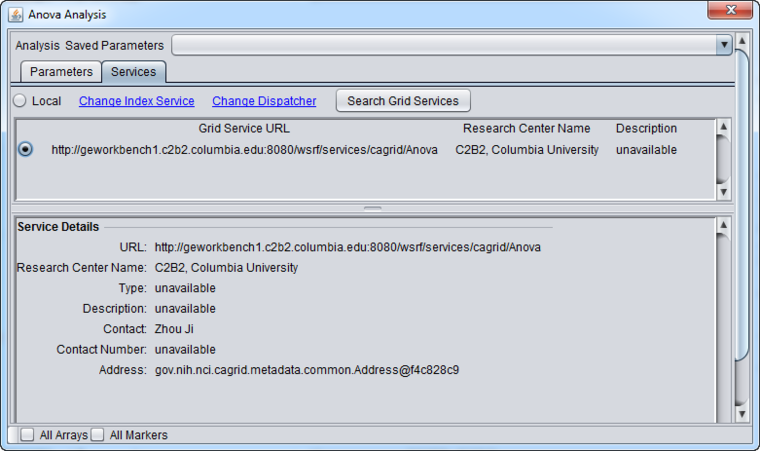Click down arrow of outer window scrollbar
Viewport: 760px width, 451px height.
742,412
